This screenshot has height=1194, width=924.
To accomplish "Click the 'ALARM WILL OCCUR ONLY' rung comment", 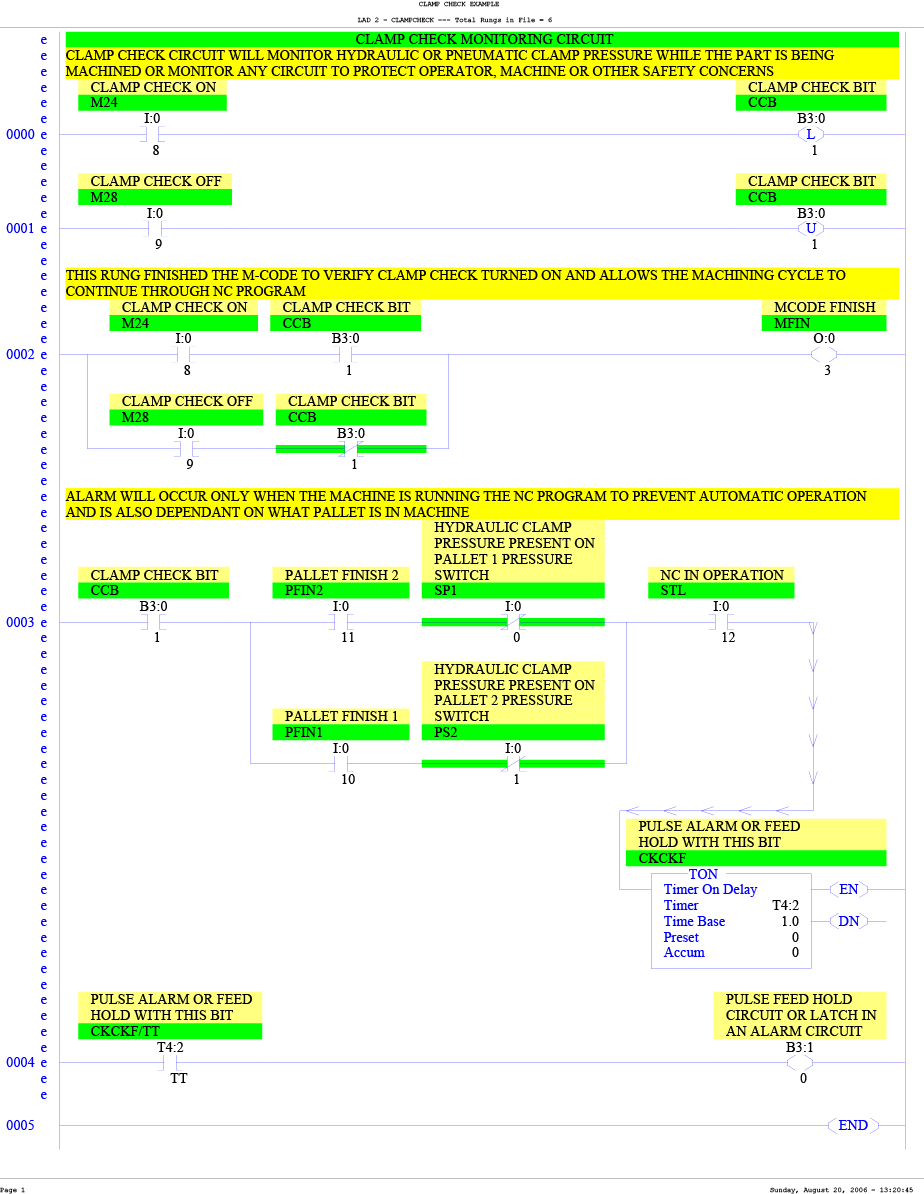I will point(482,504).
